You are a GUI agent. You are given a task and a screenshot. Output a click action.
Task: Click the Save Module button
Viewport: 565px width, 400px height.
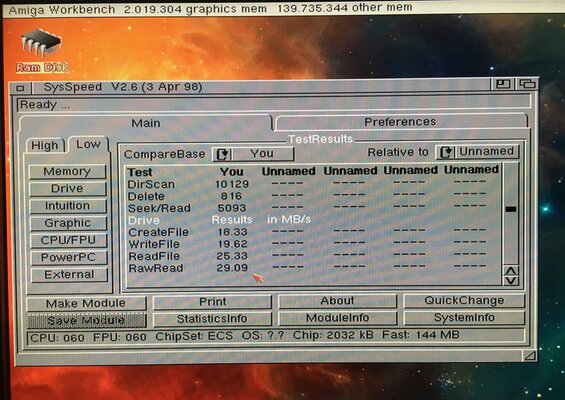(86, 321)
